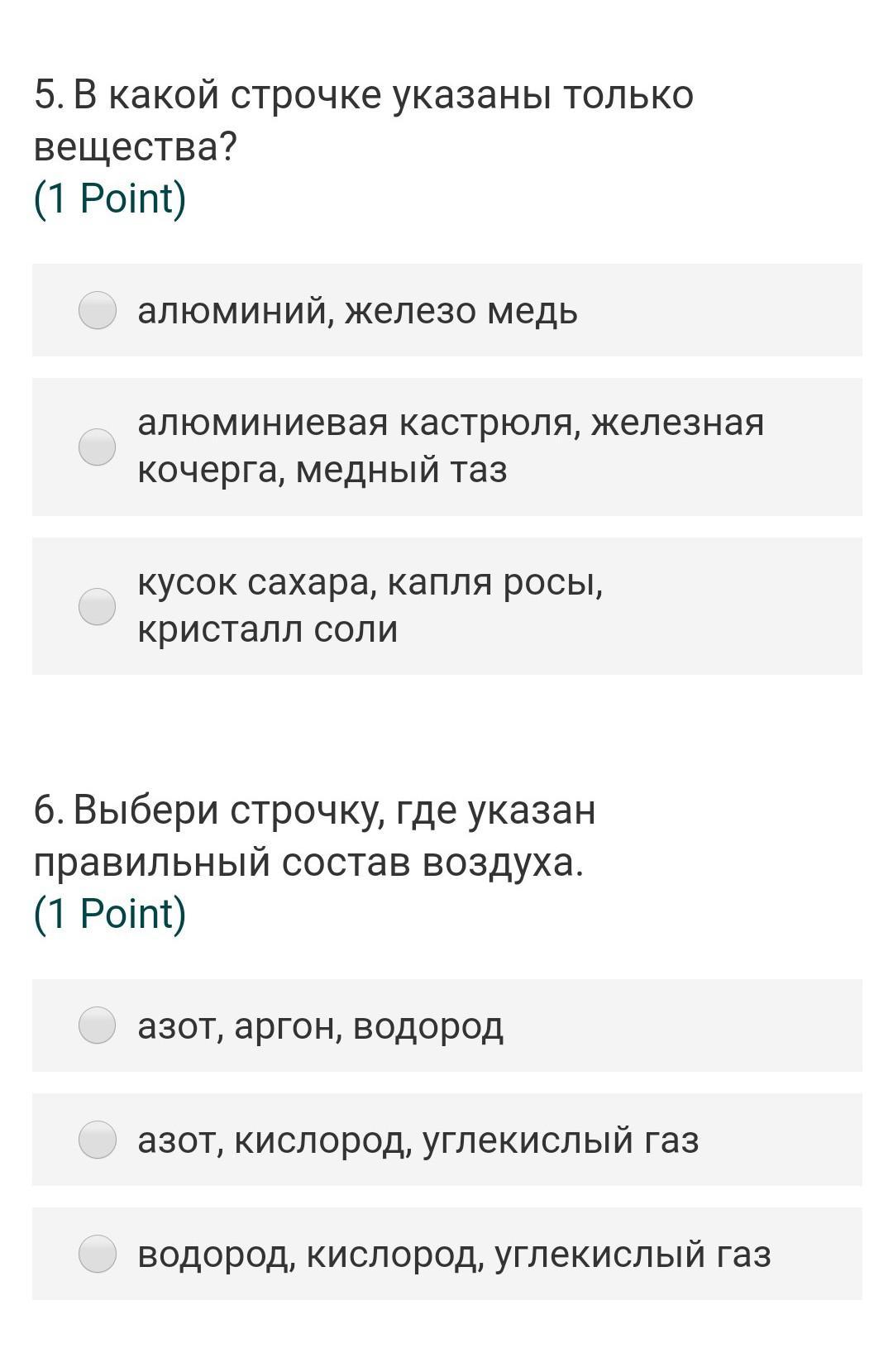Screen dimensions: 893x1372
Task: Click the label 'кусок сахара, капля росы, кристалл соли'
Action: pos(370,606)
